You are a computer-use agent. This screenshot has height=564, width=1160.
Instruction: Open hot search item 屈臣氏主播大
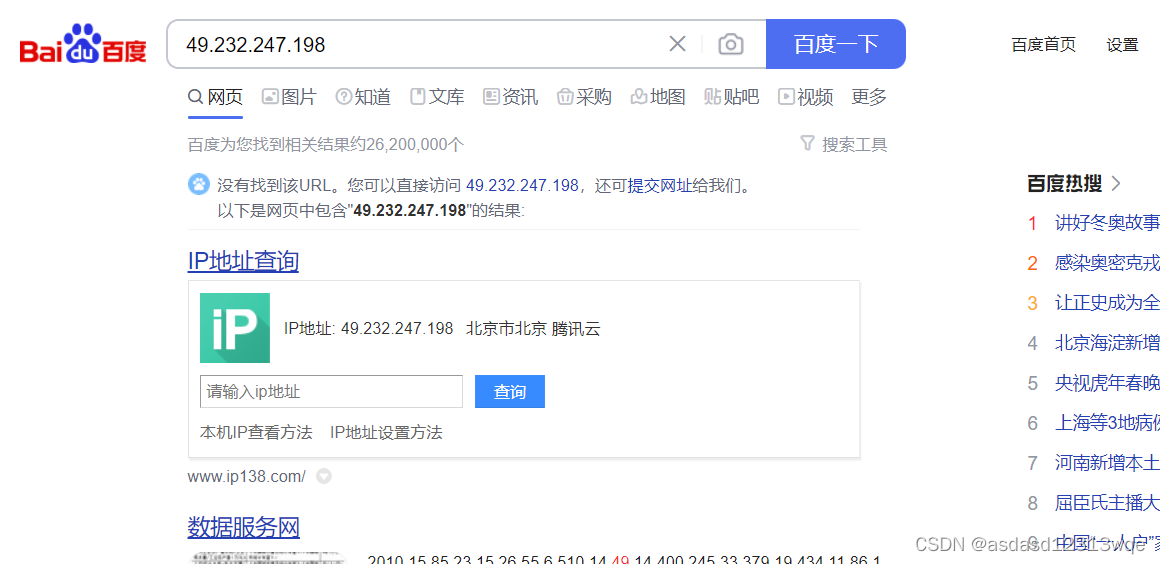[1107, 503]
